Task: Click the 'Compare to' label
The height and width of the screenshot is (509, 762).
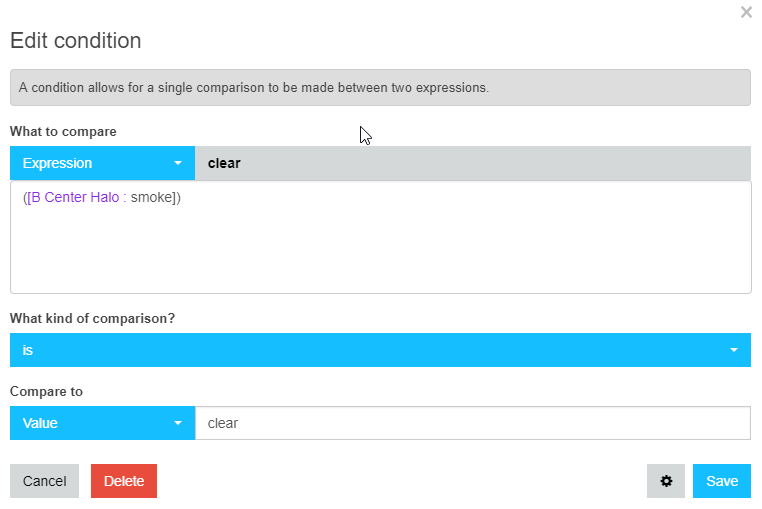Action: coord(46,391)
